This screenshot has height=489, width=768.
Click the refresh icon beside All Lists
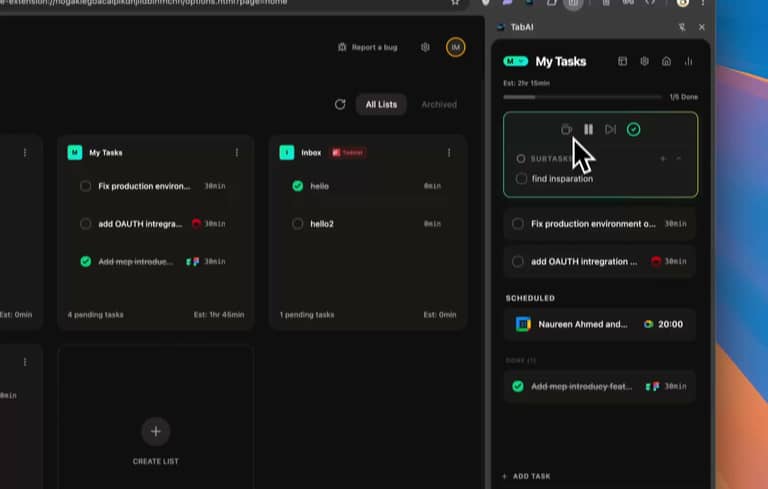tap(340, 104)
